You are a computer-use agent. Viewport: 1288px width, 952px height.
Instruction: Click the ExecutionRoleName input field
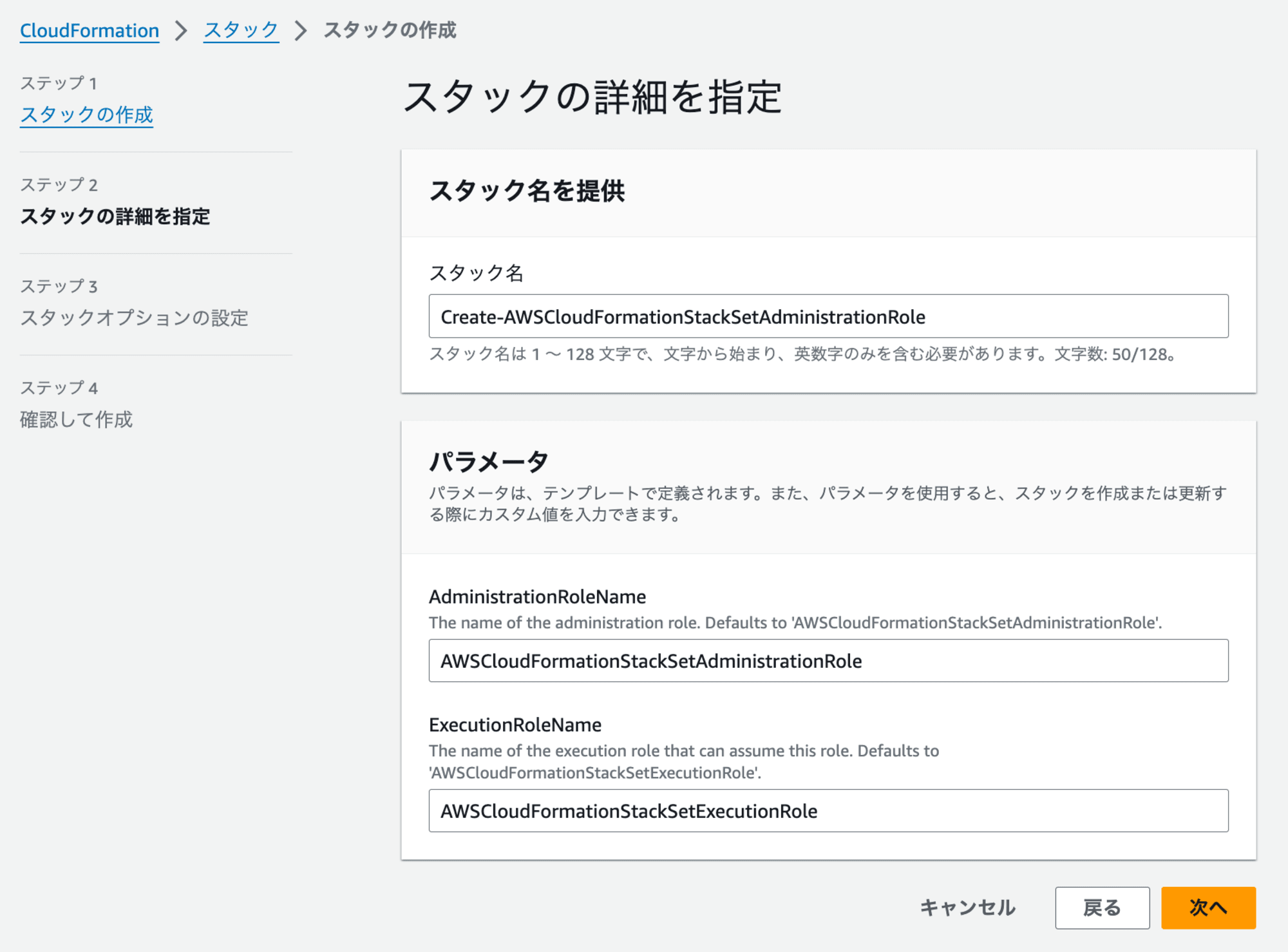pos(828,810)
